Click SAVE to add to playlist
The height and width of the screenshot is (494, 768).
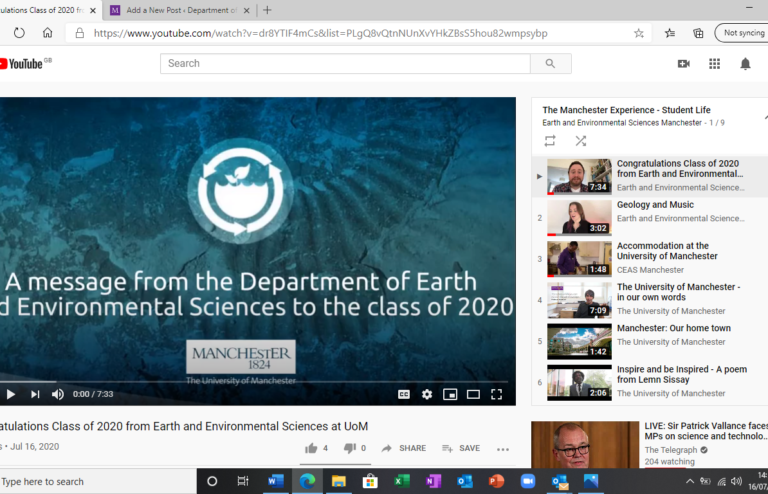pyautogui.click(x=461, y=448)
